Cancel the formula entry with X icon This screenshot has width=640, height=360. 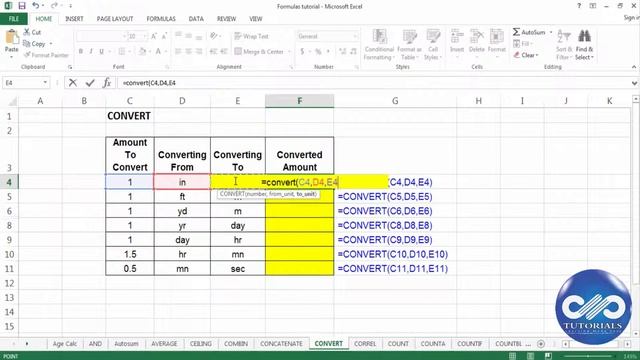[73, 83]
